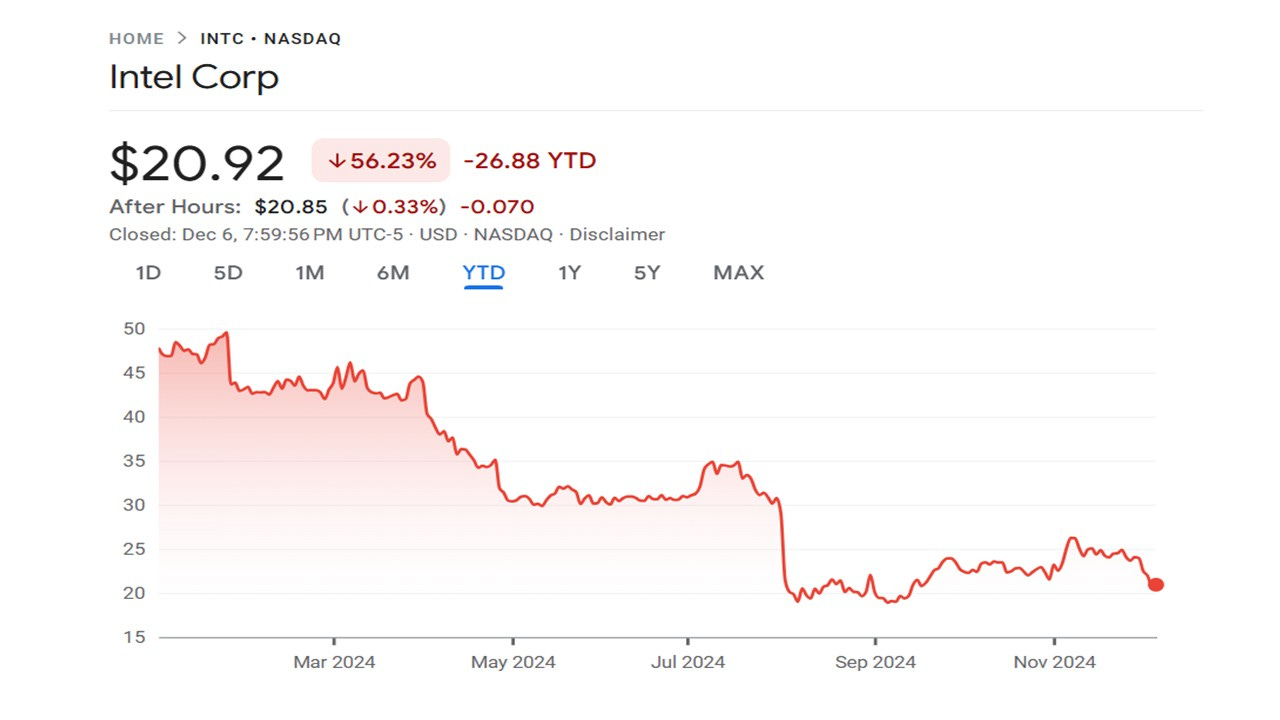Screen dimensions: 1280x720
Task: Select the YTD range tab
Action: [x=484, y=273]
